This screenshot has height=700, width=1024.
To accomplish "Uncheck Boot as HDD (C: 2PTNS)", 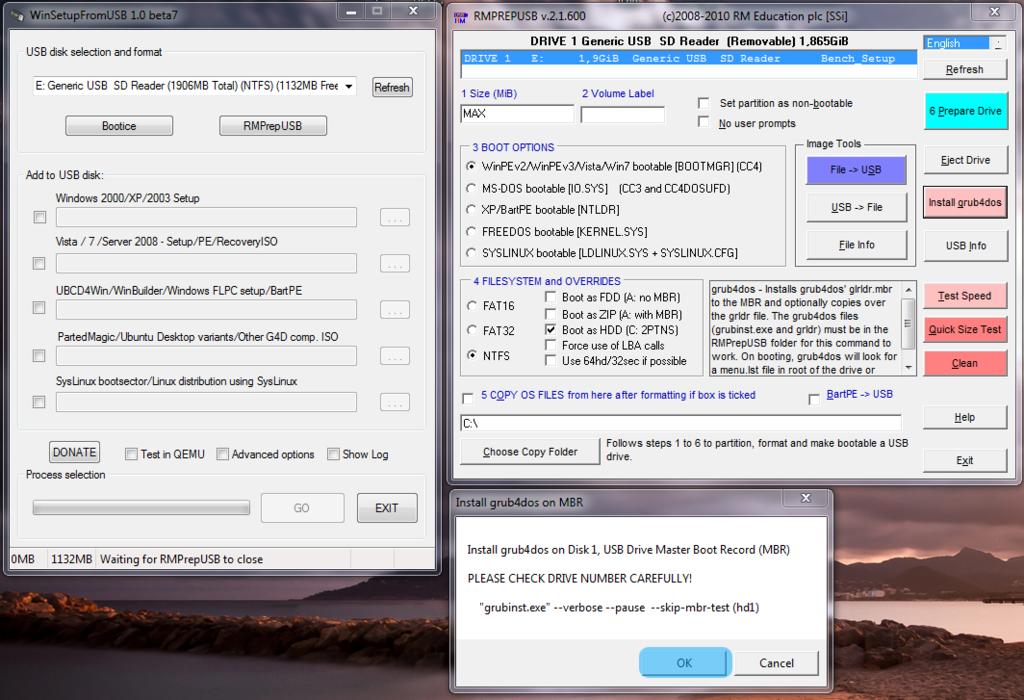I will [551, 330].
